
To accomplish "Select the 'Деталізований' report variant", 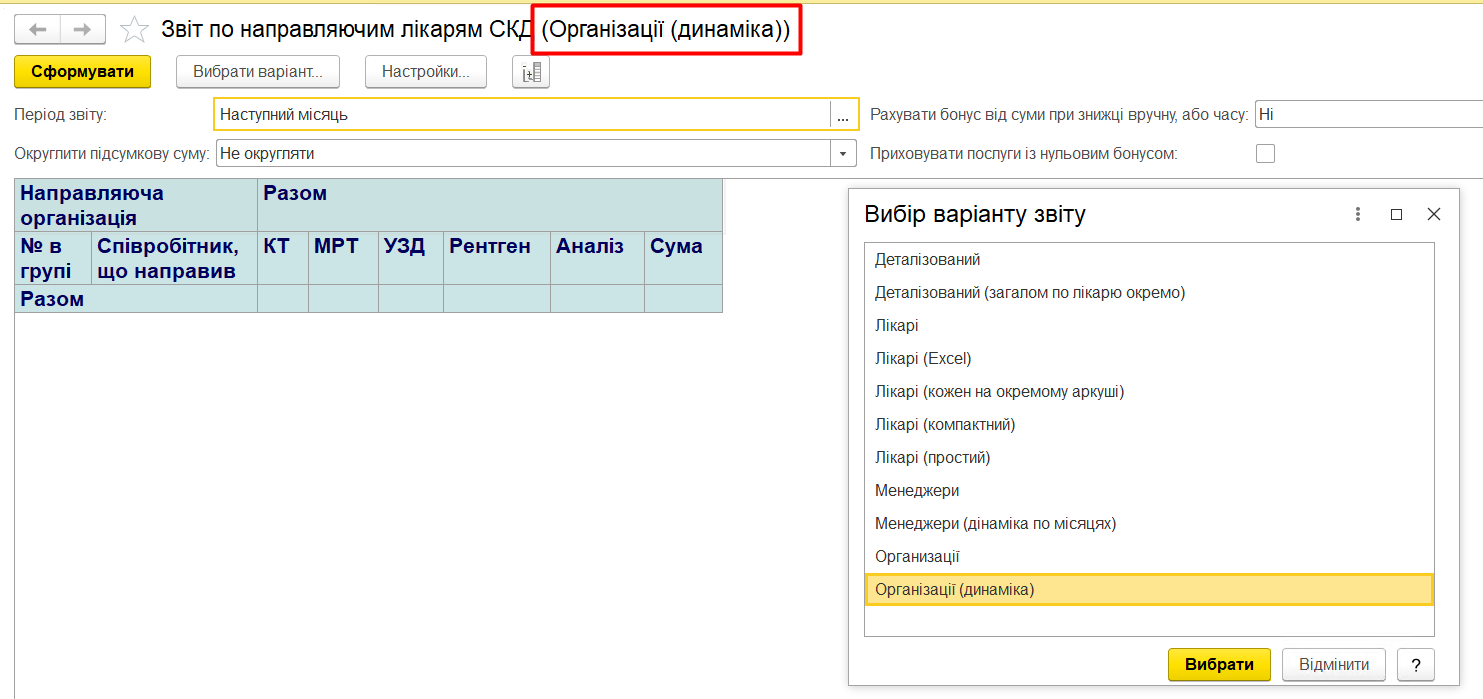I will point(927,259).
